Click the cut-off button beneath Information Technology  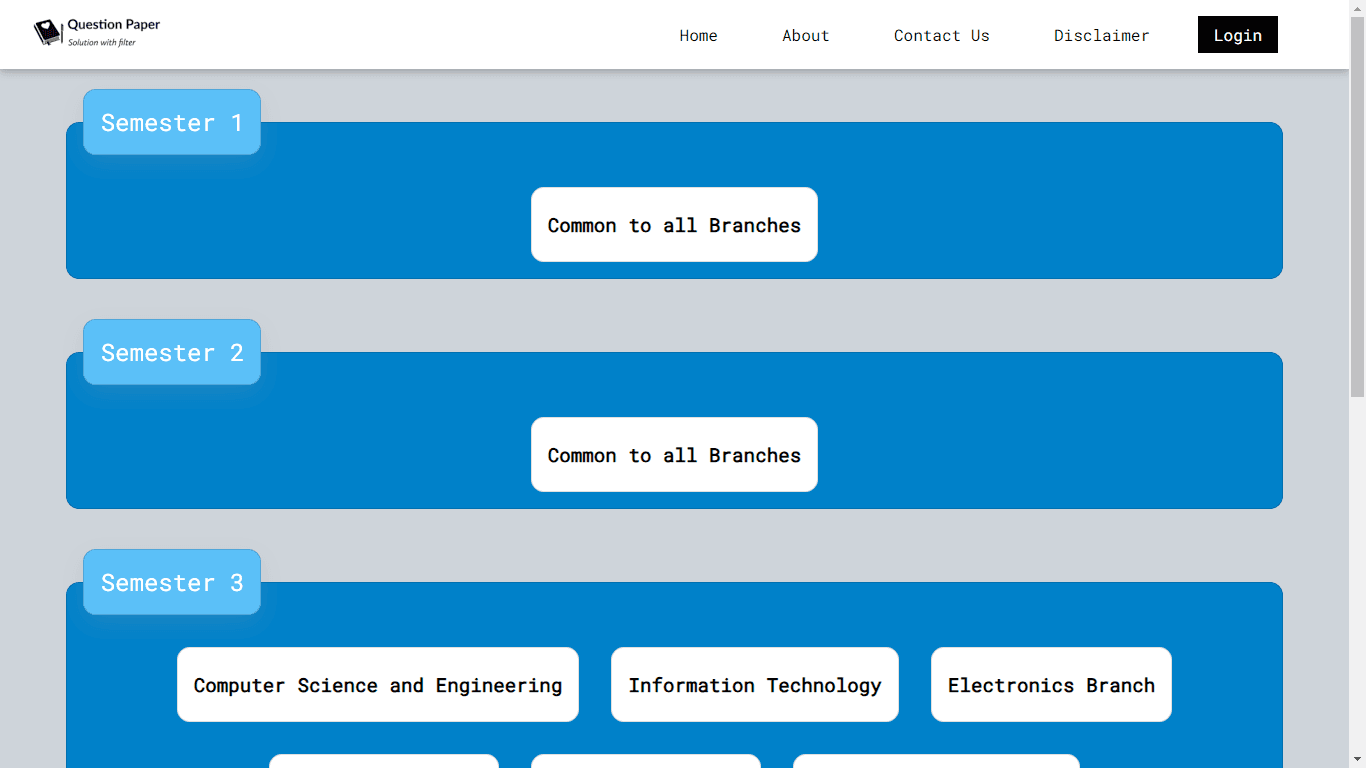click(646, 761)
